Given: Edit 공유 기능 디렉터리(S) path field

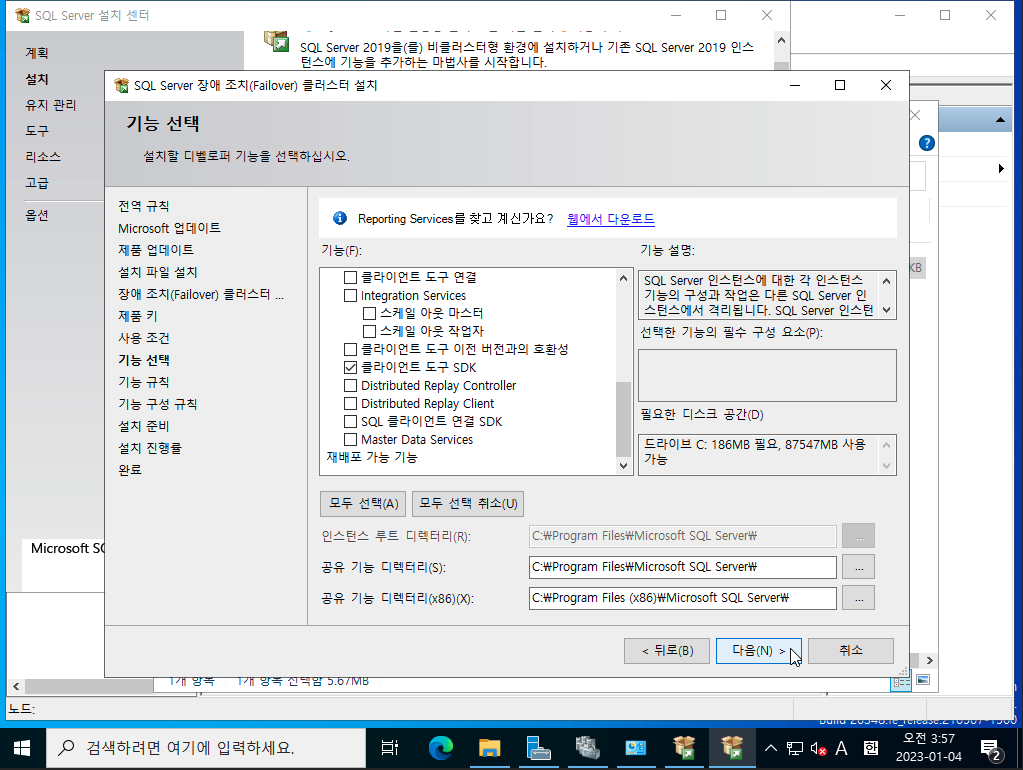Looking at the screenshot, I should (682, 567).
